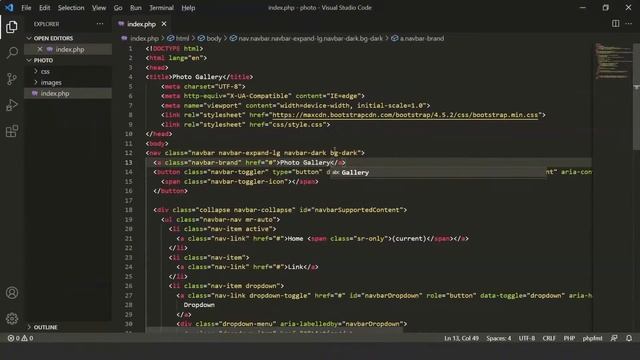Restore down the VS Code window
Image resolution: width=640 pixels, height=360 pixels.
[x=606, y=7]
